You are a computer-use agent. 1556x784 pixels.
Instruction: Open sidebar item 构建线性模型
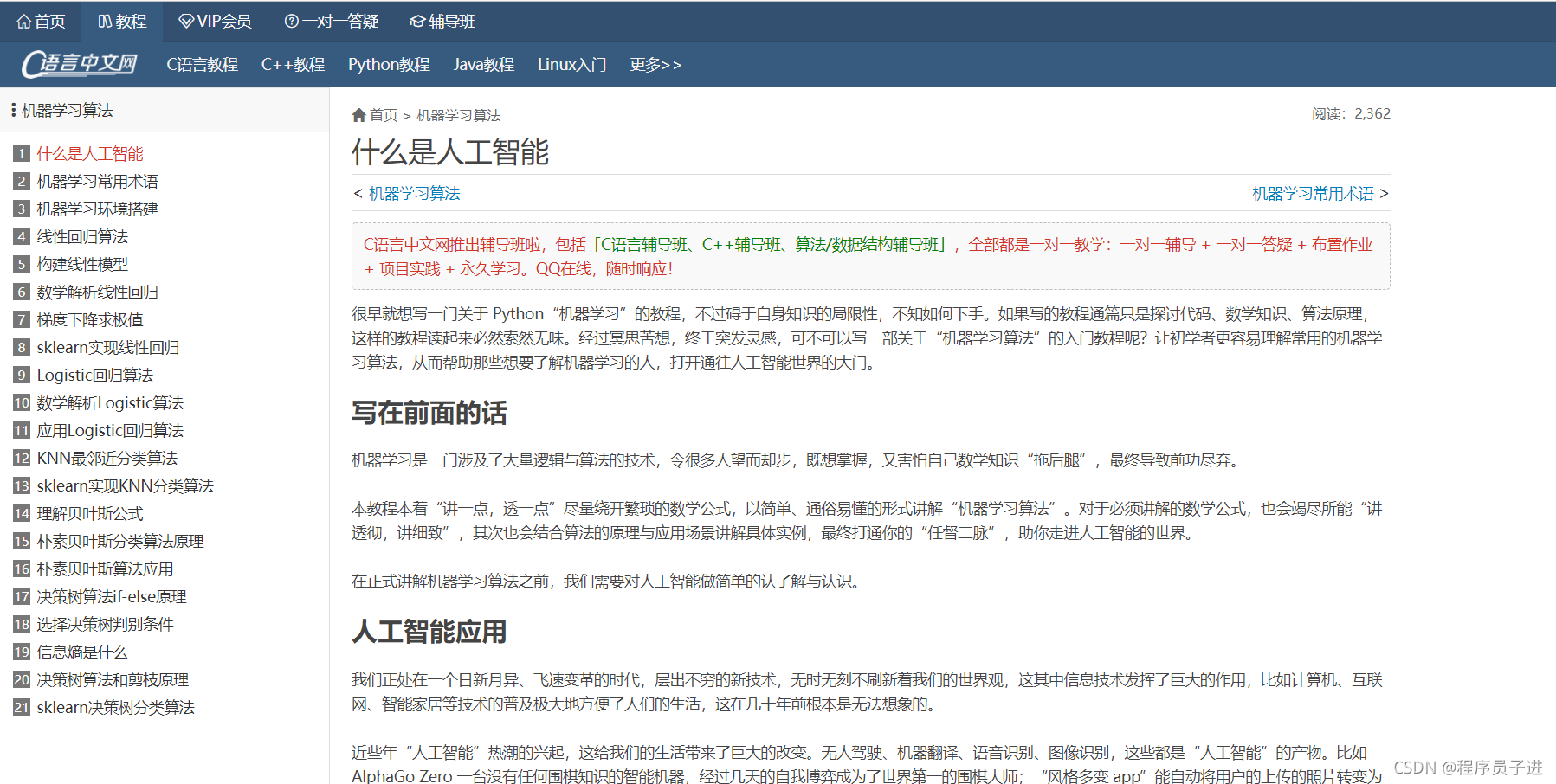pyautogui.click(x=82, y=264)
